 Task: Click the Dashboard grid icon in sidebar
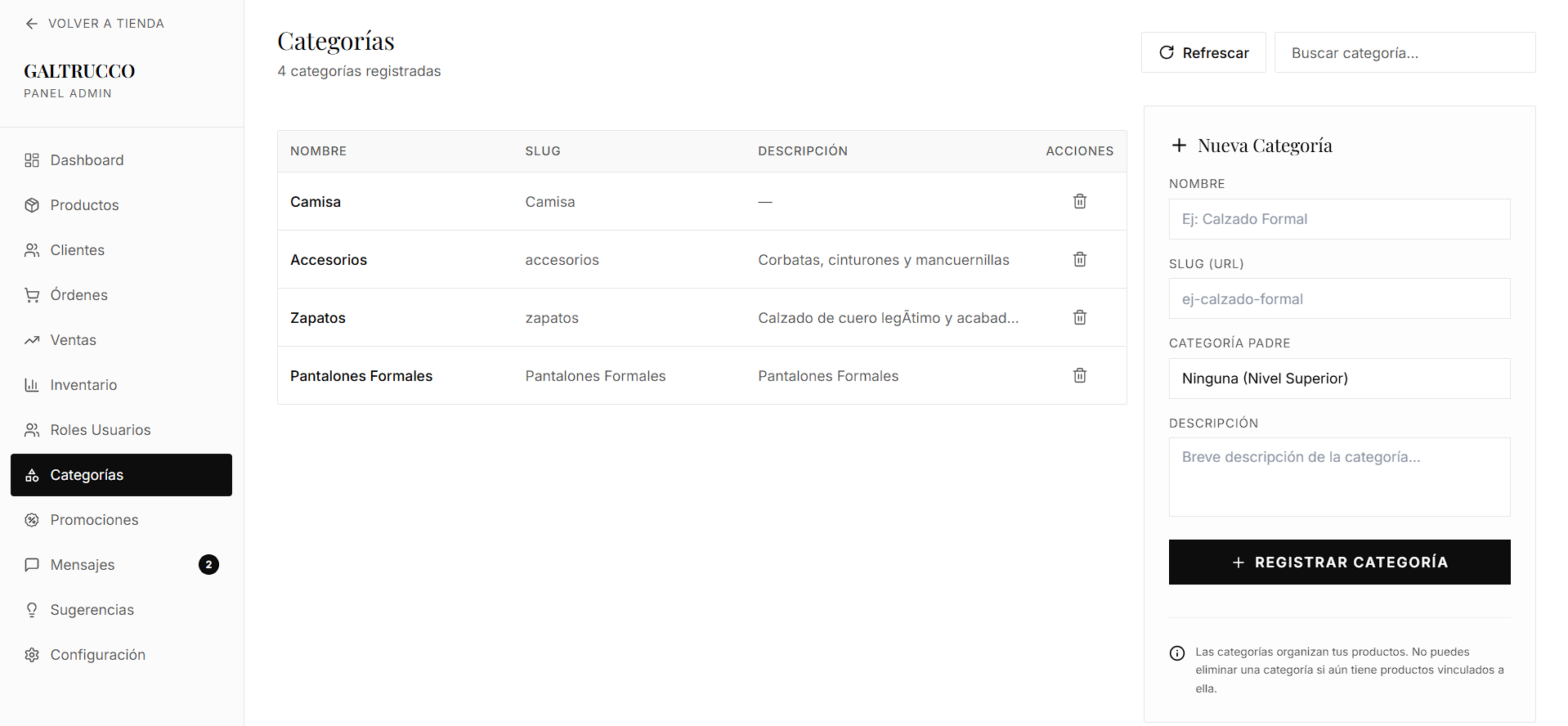click(32, 160)
